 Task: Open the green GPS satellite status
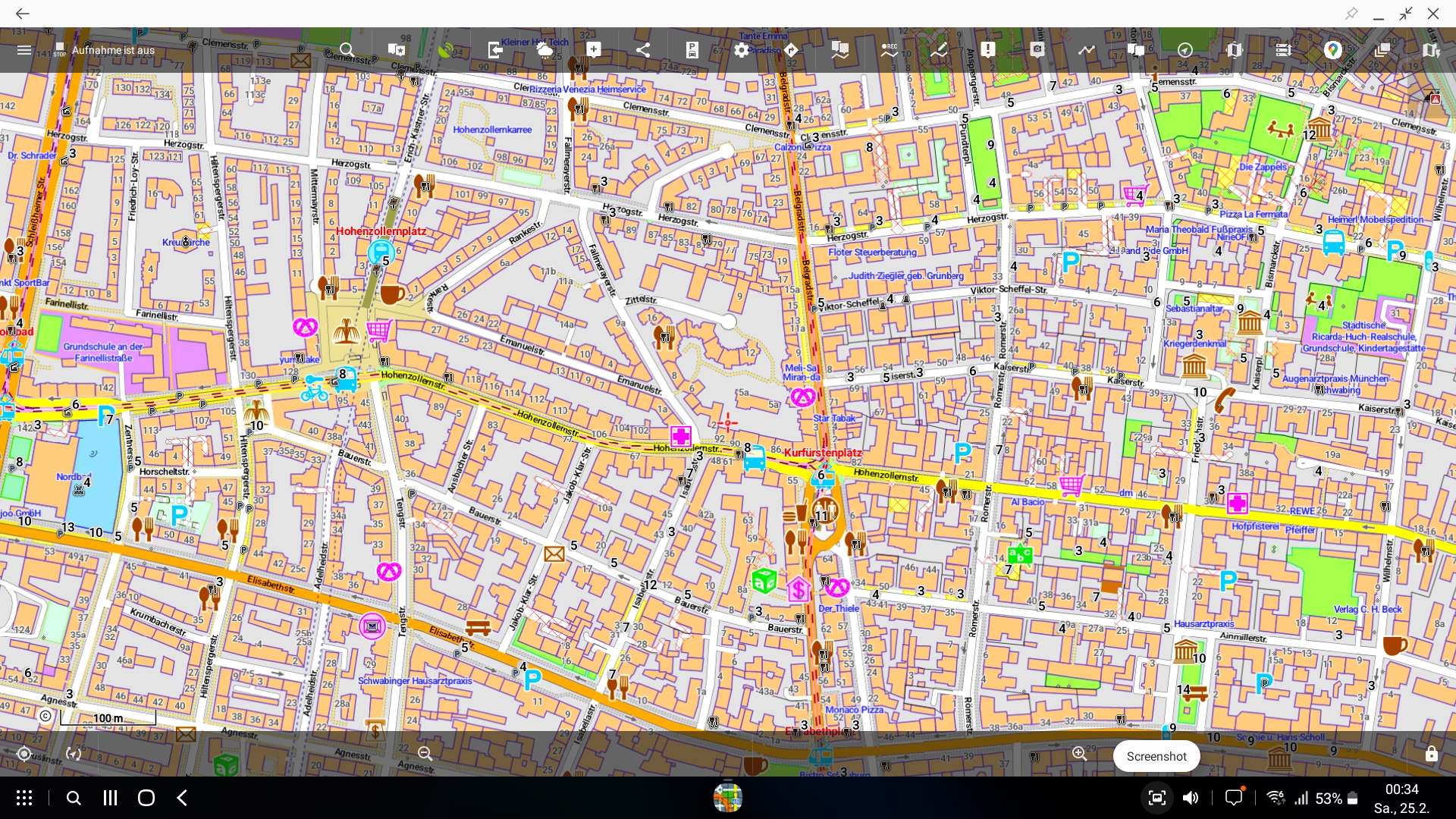tap(445, 50)
